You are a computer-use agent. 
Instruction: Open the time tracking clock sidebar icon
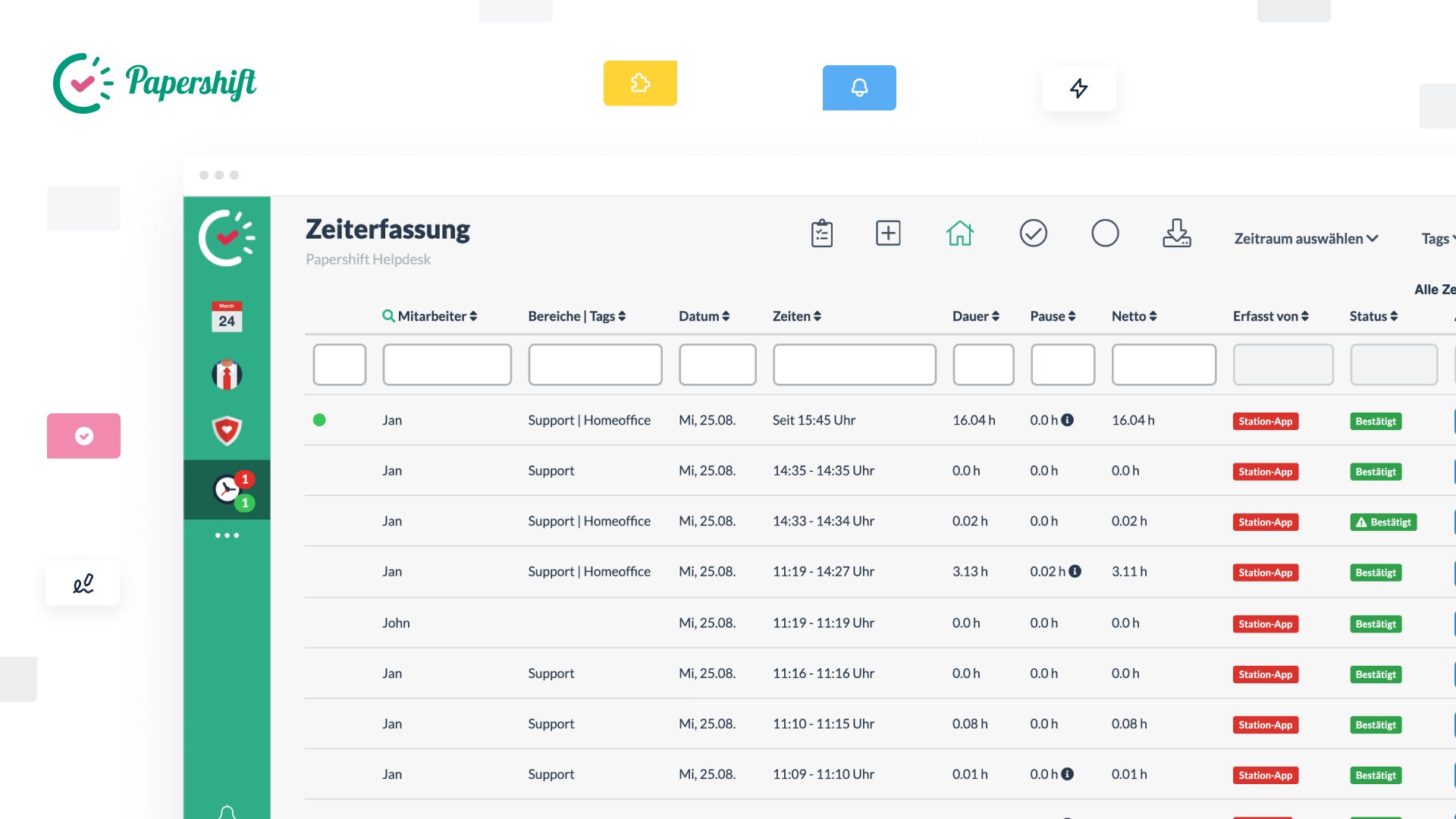pos(227,490)
